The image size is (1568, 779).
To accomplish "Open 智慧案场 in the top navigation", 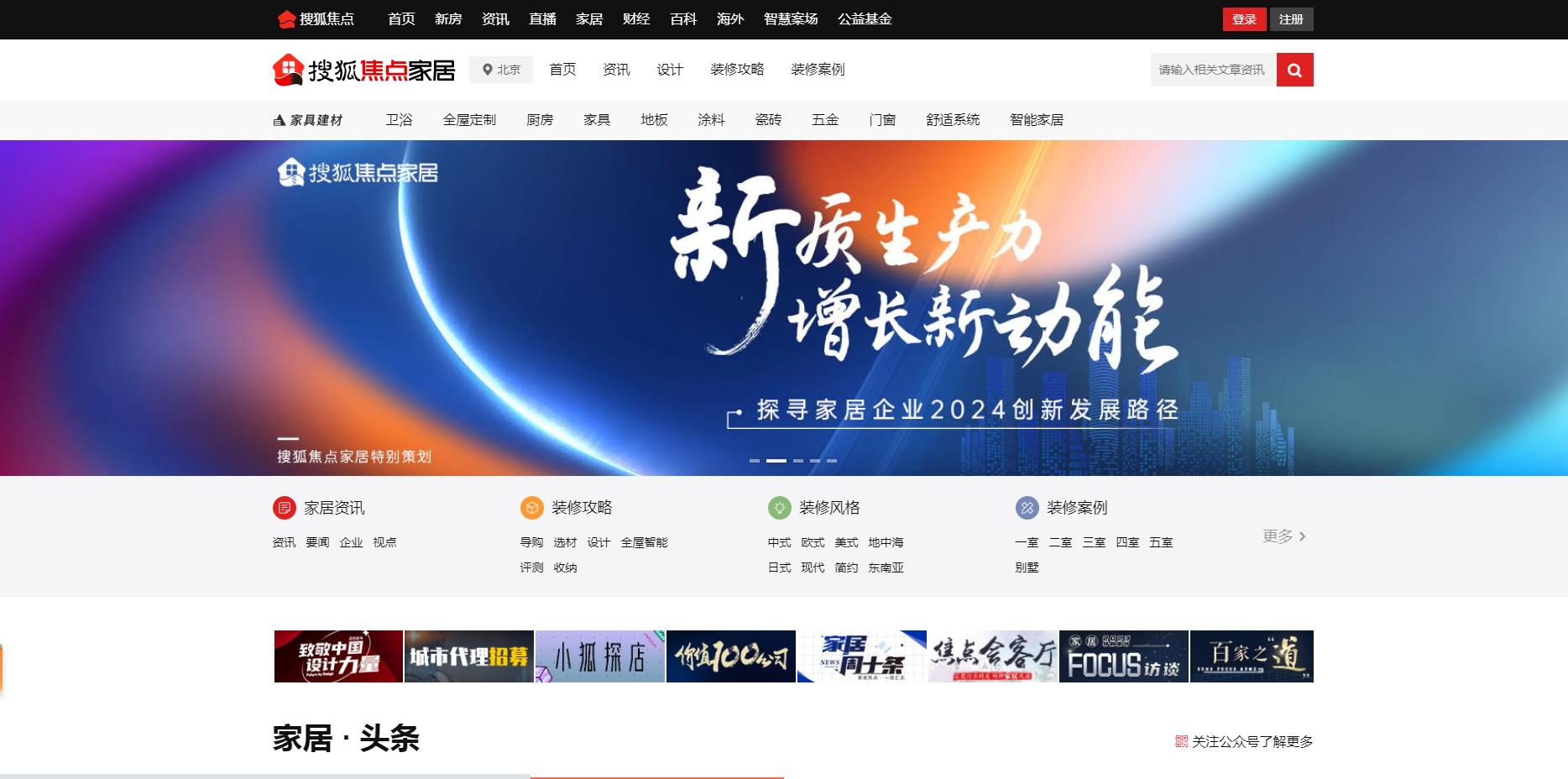I will coord(791,19).
